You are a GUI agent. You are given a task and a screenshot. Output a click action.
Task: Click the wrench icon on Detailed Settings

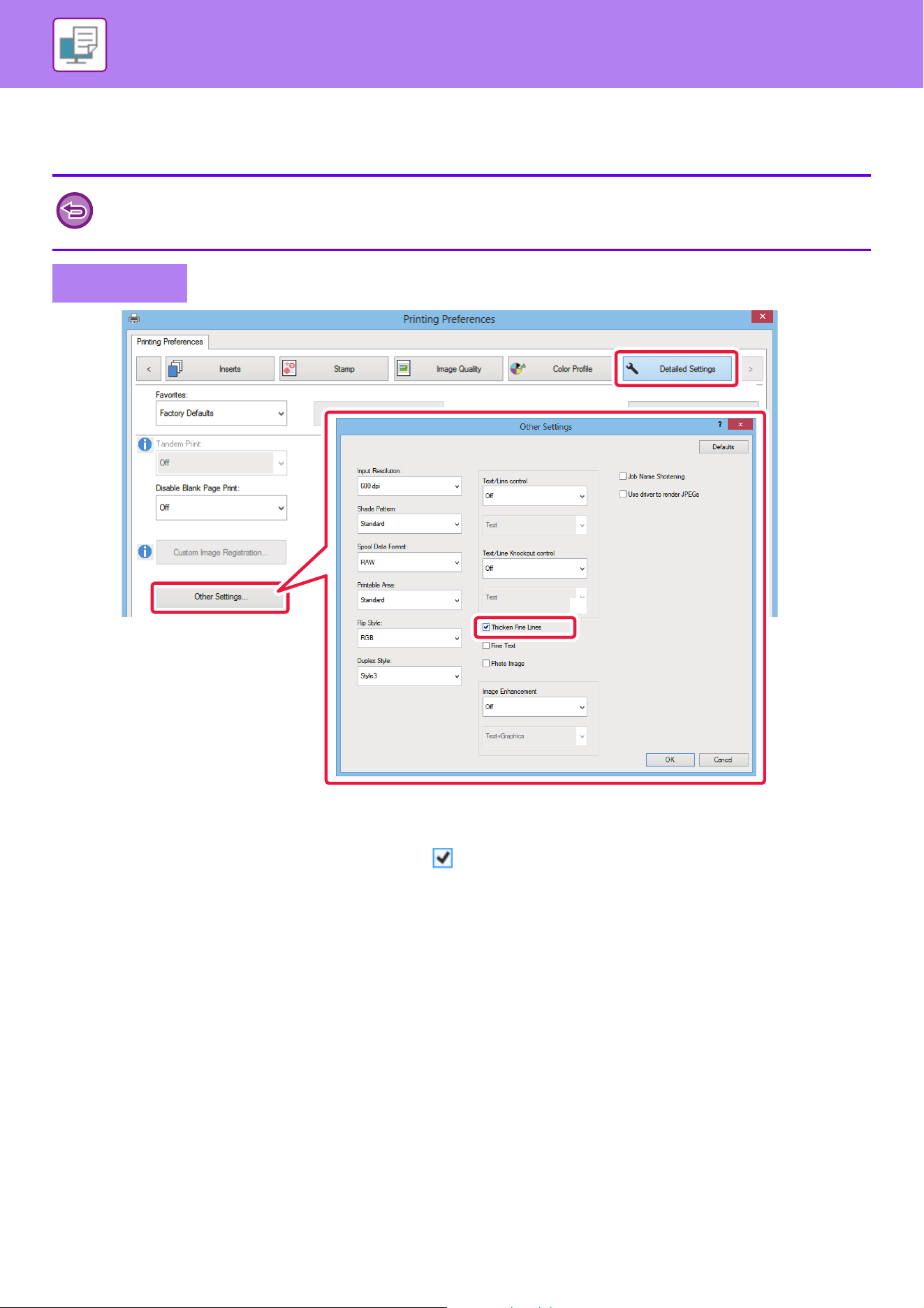(x=632, y=368)
